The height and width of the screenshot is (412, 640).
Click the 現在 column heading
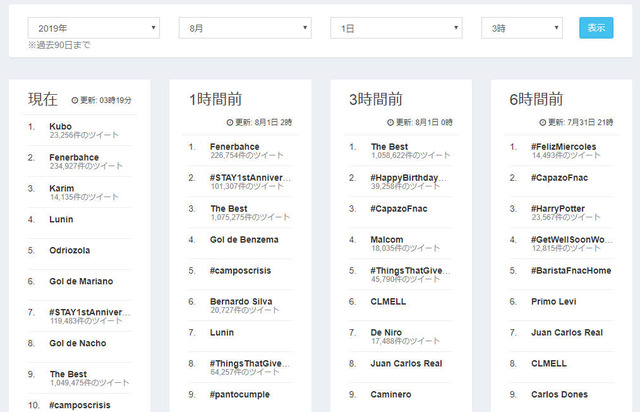pos(43,99)
